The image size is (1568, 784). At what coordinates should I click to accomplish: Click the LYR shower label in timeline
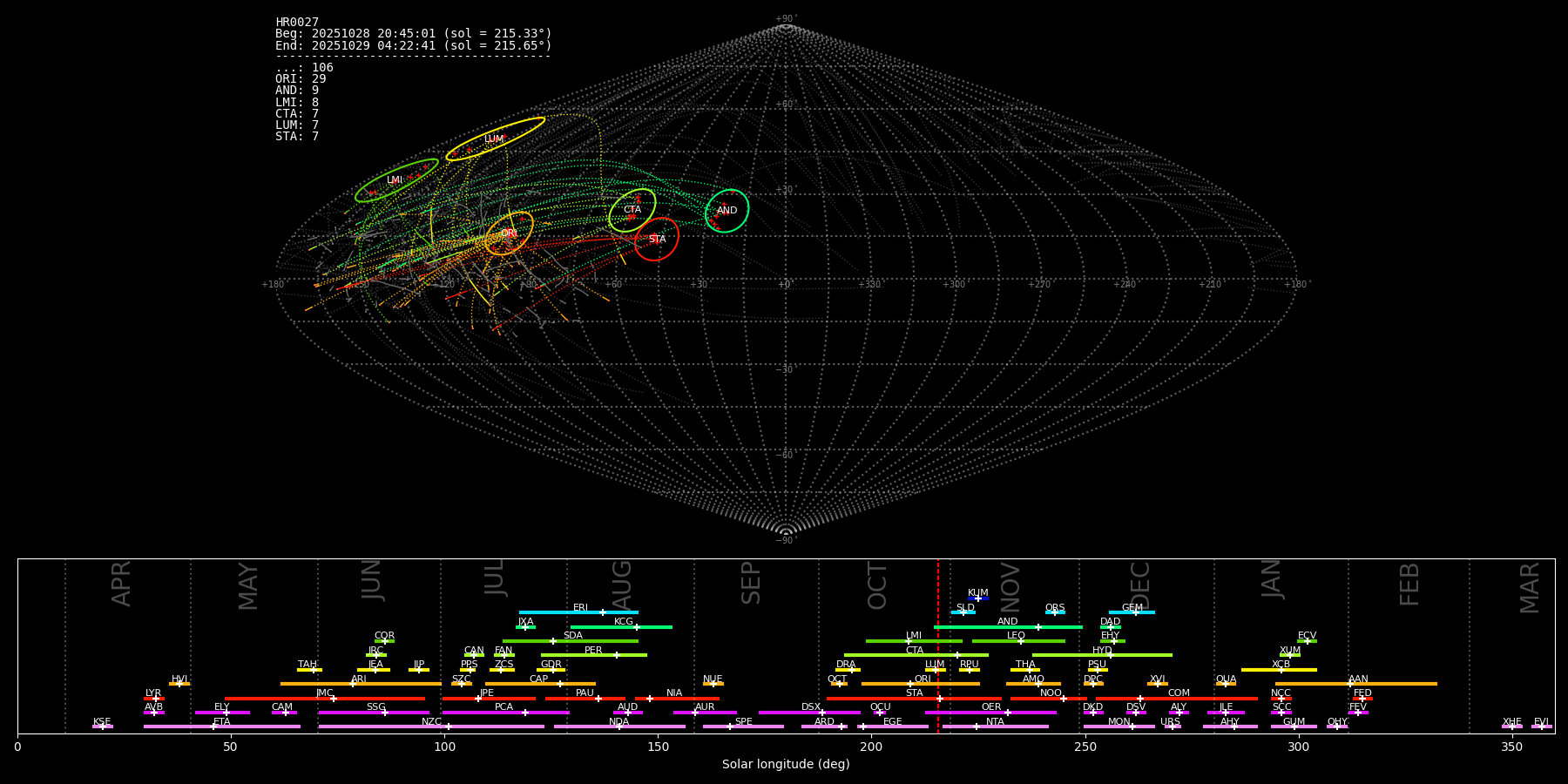[153, 693]
